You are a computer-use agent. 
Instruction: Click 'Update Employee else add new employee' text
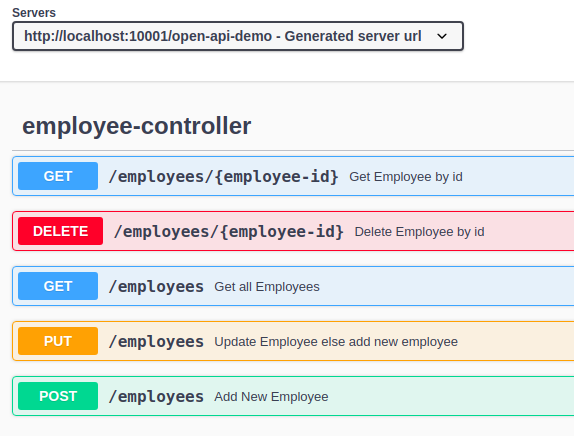point(336,342)
